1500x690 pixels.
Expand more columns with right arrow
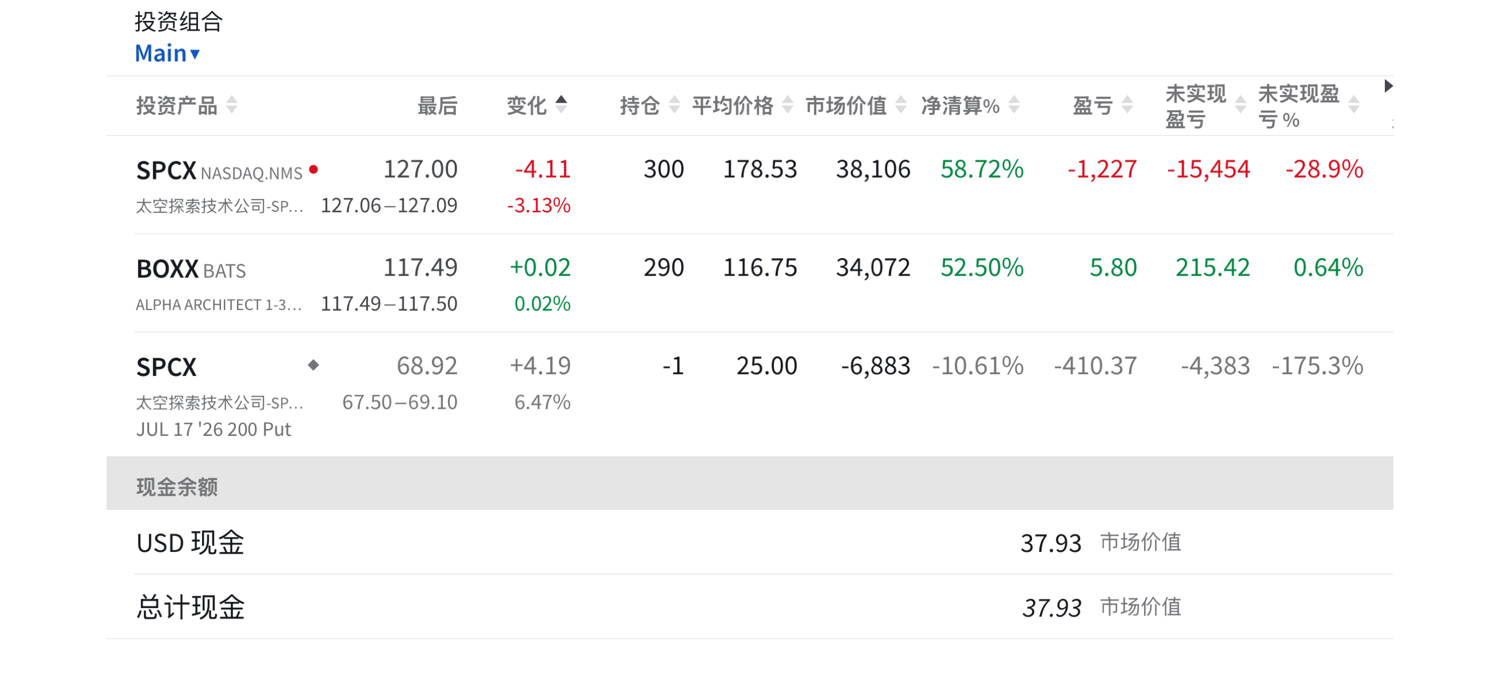1388,86
